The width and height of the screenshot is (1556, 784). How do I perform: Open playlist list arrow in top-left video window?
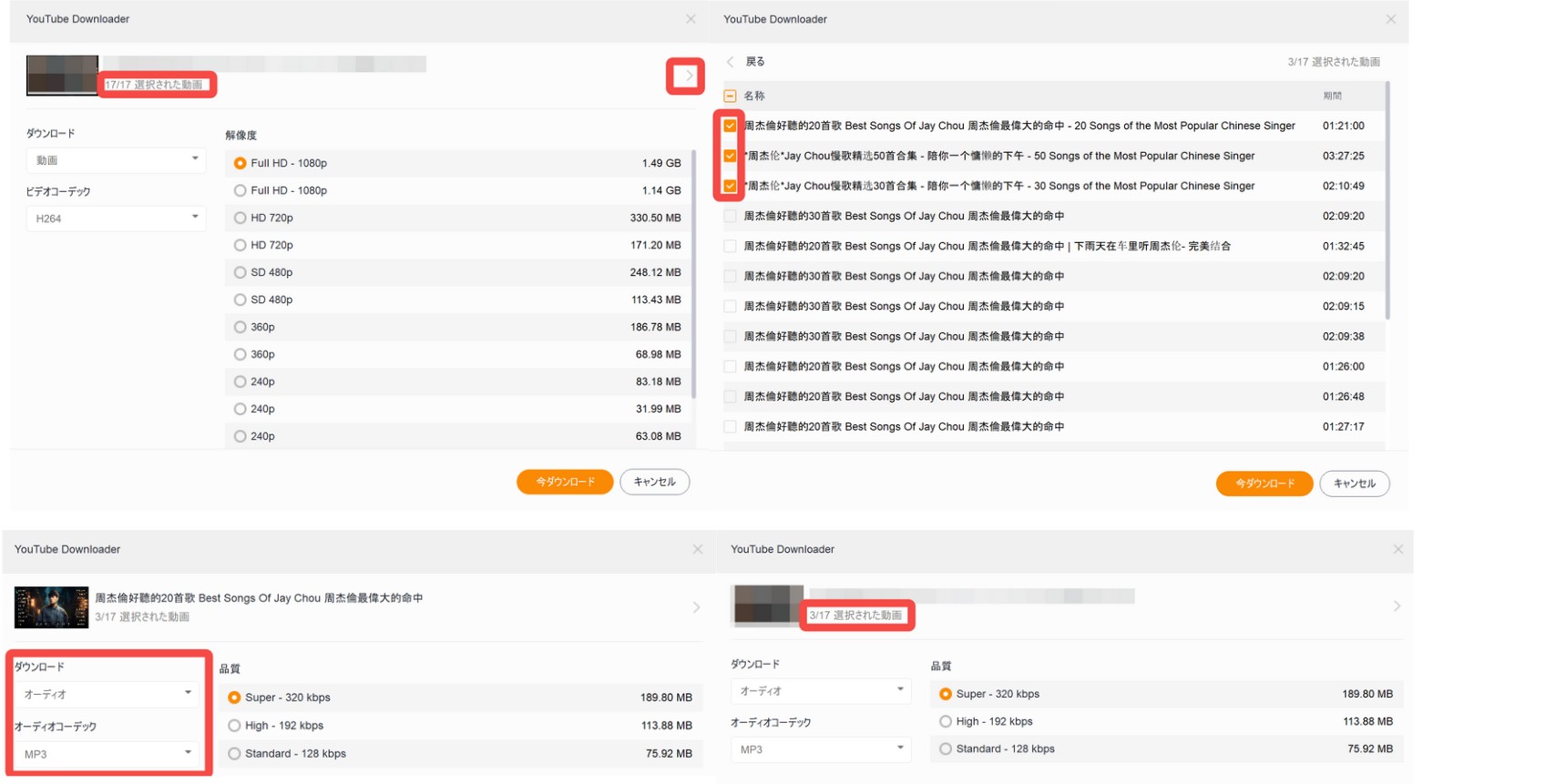688,76
